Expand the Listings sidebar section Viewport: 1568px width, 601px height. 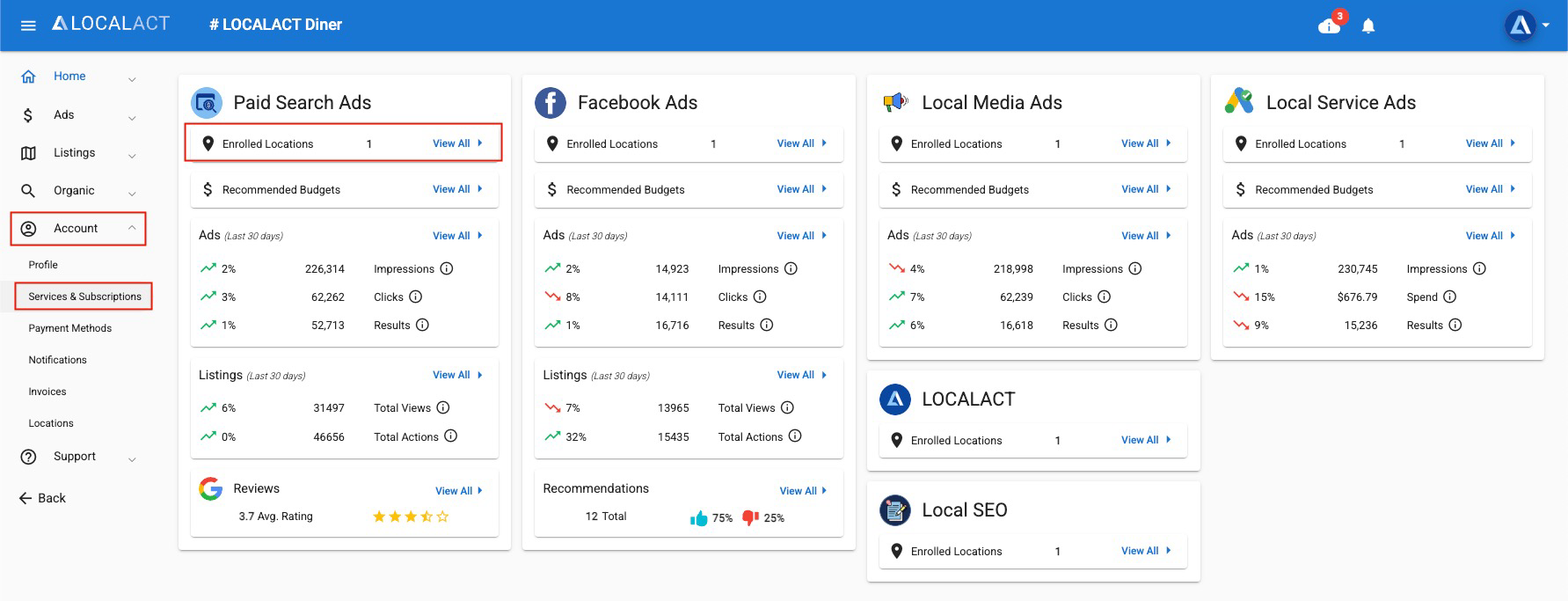pyautogui.click(x=132, y=155)
